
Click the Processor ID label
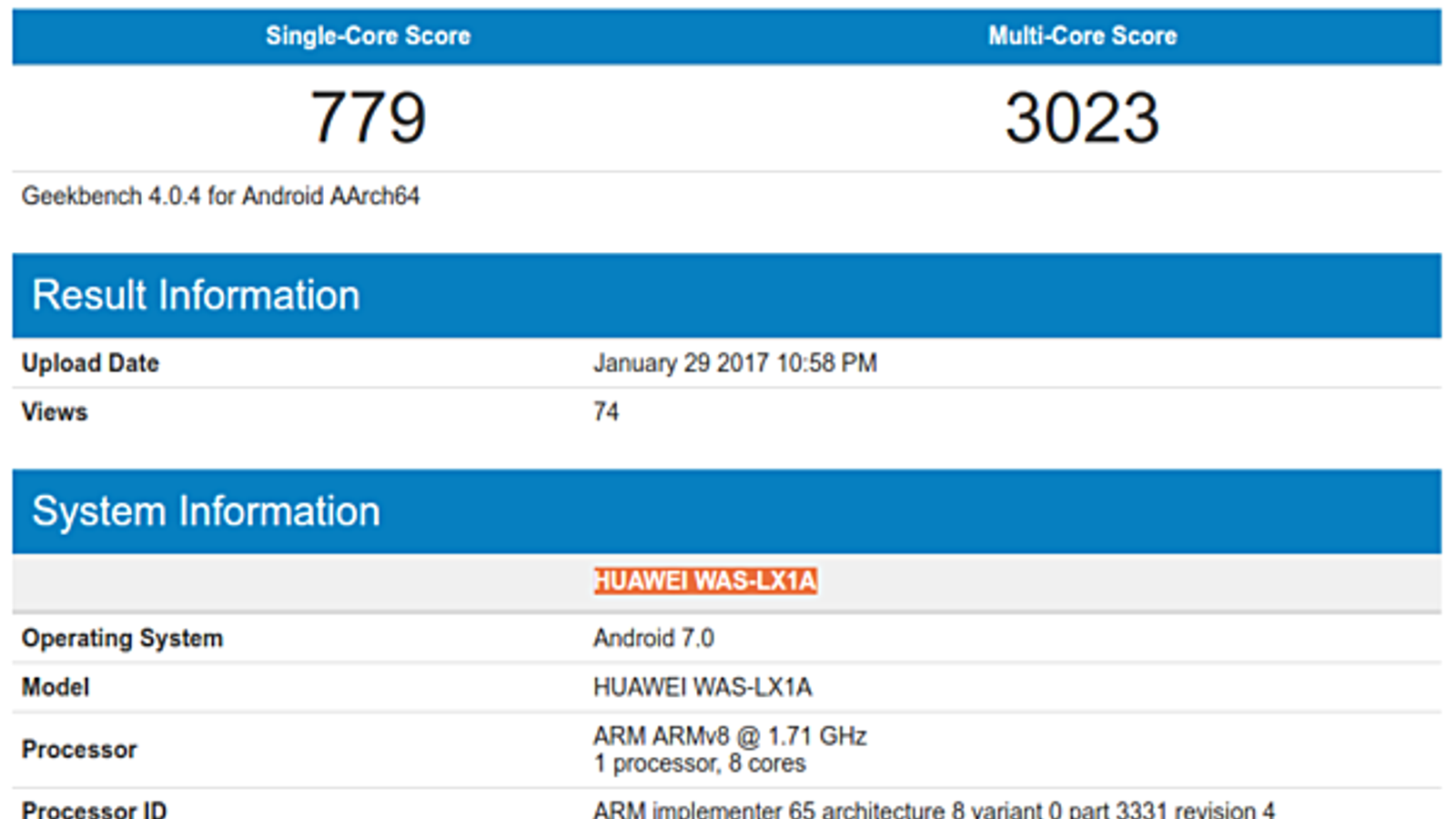[94, 809]
